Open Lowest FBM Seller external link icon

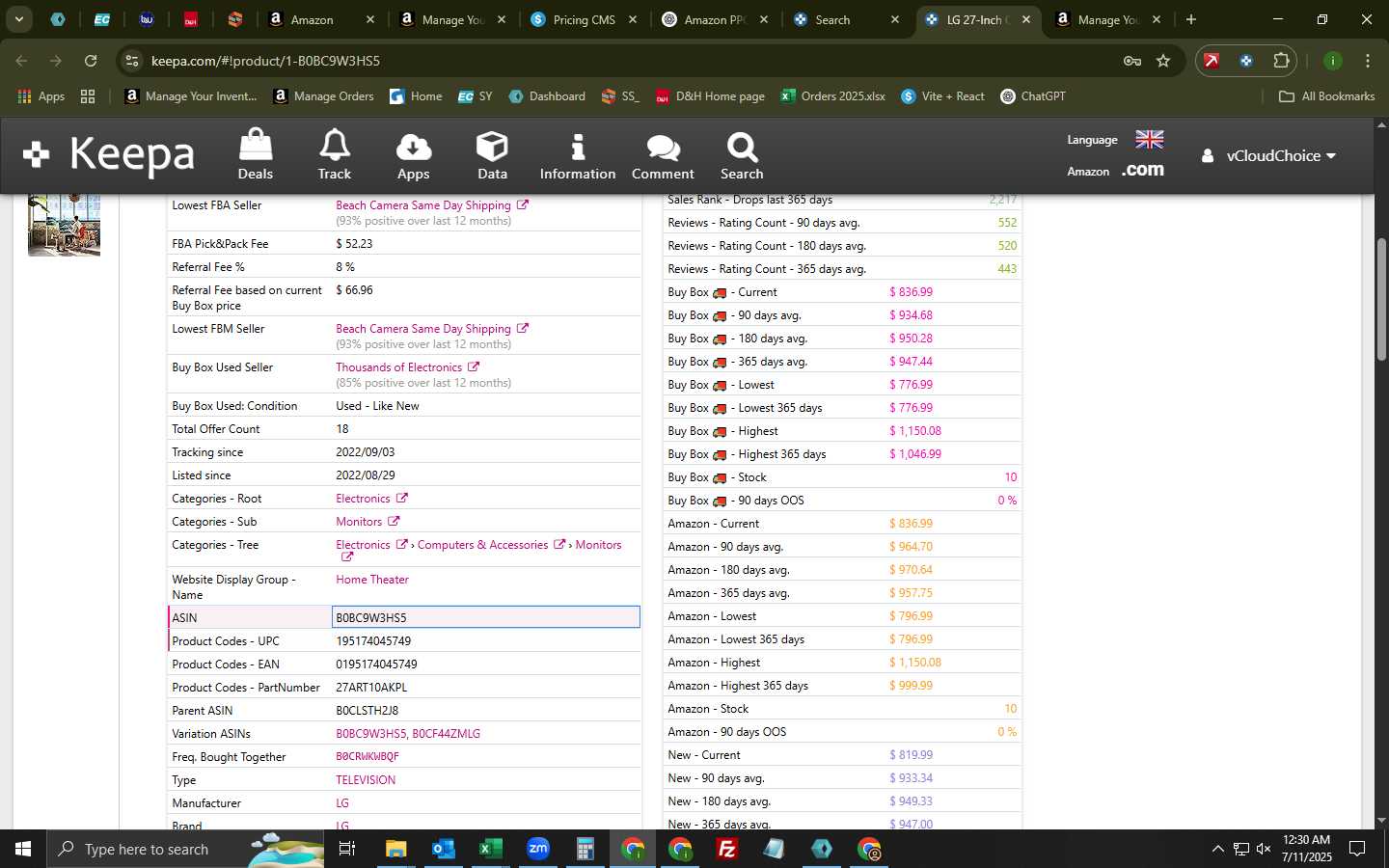[523, 329]
